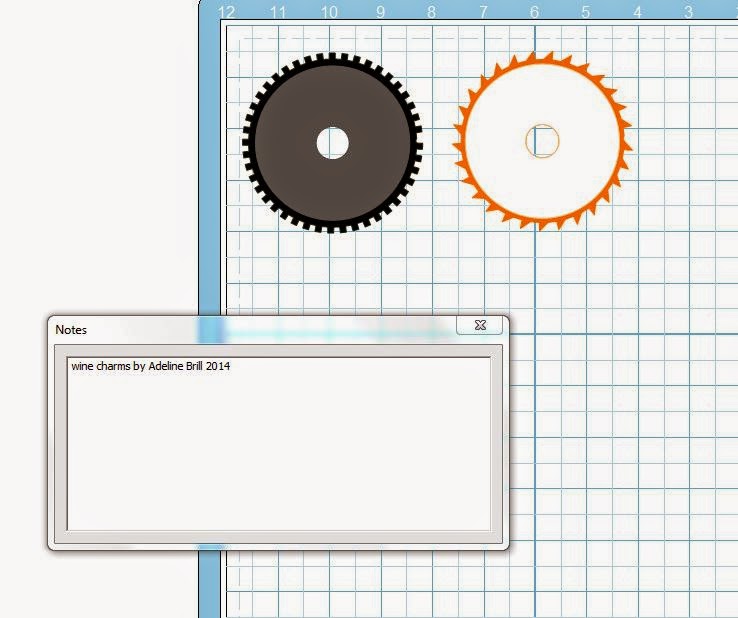The height and width of the screenshot is (618, 738).
Task: Click the text 'wine charms by Adeline Brill 2014'
Action: click(151, 366)
